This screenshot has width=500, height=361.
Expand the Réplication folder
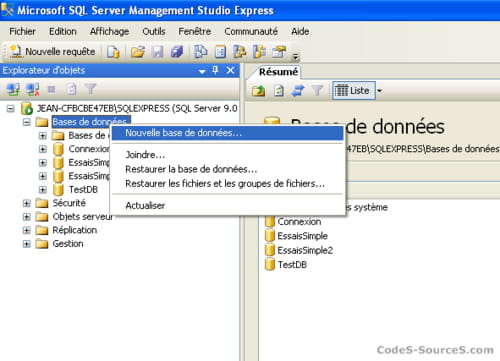(27, 230)
